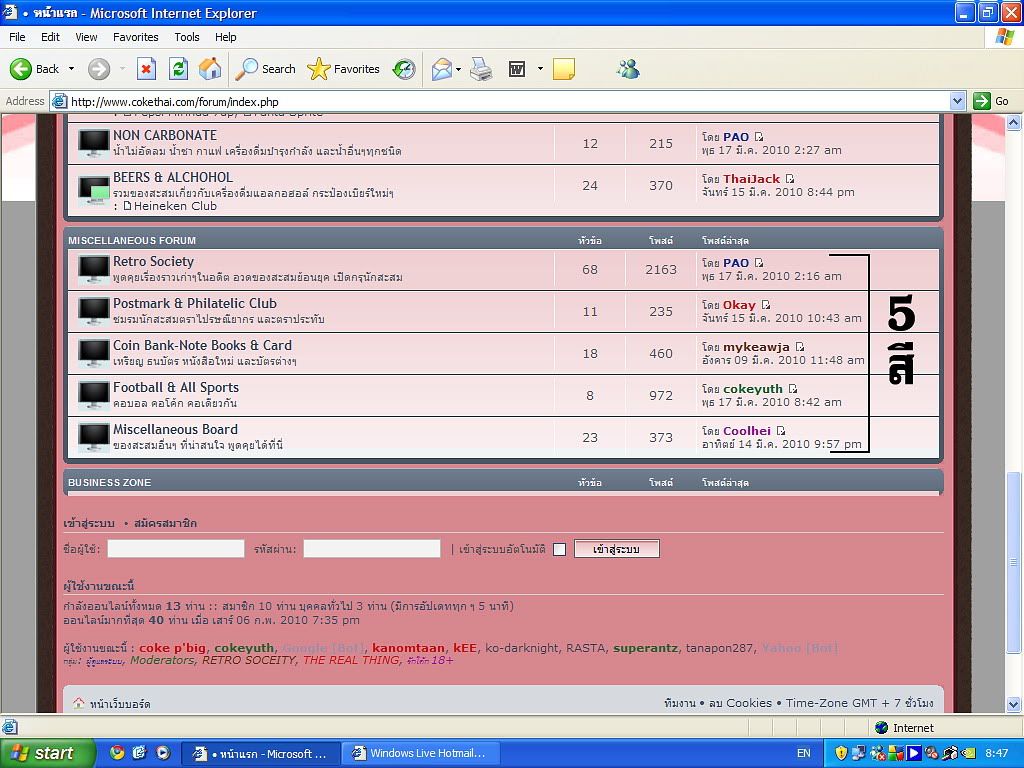This screenshot has width=1024, height=768.
Task: Click the Retro Society forum monitor icon
Action: [x=94, y=269]
